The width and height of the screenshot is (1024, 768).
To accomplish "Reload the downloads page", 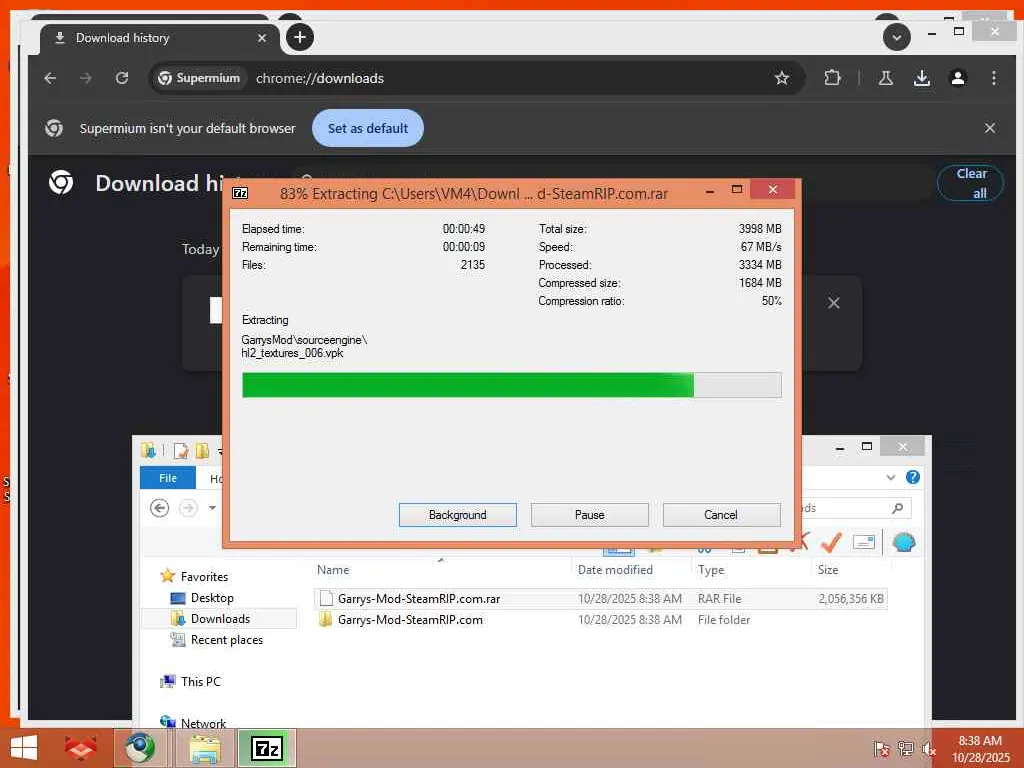I will (x=121, y=78).
